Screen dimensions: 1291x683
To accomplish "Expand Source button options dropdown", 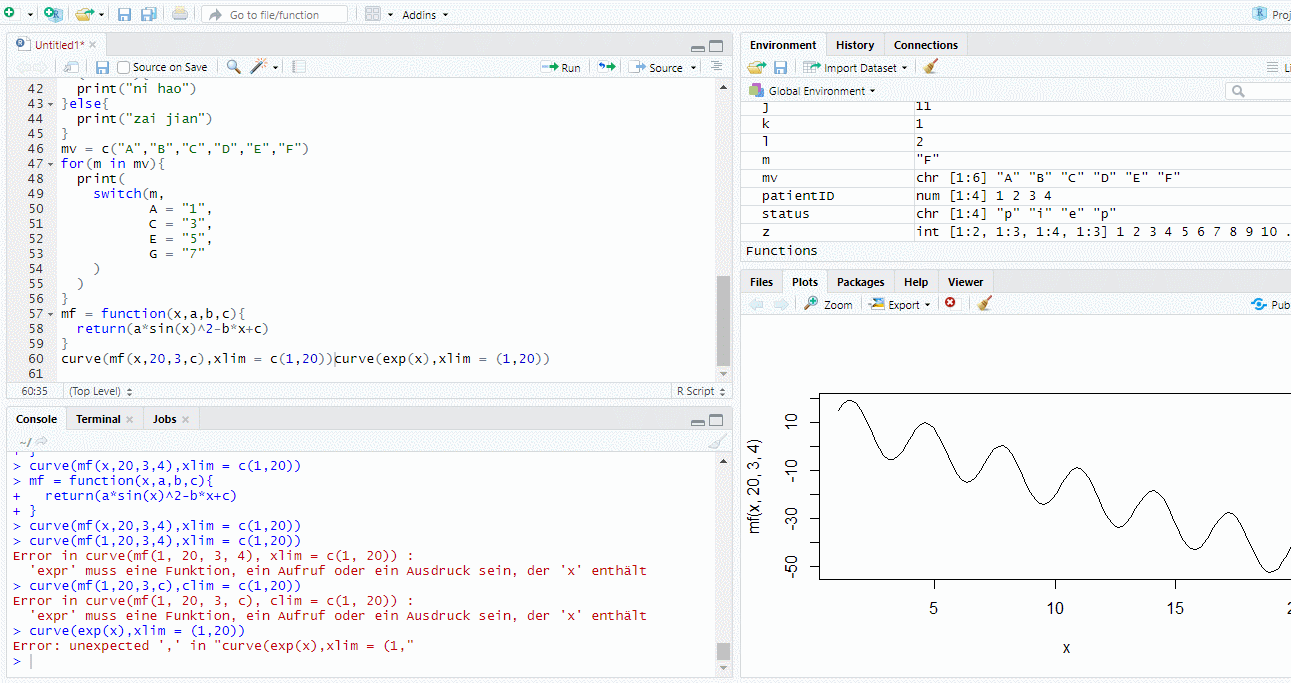I will pyautogui.click(x=694, y=68).
